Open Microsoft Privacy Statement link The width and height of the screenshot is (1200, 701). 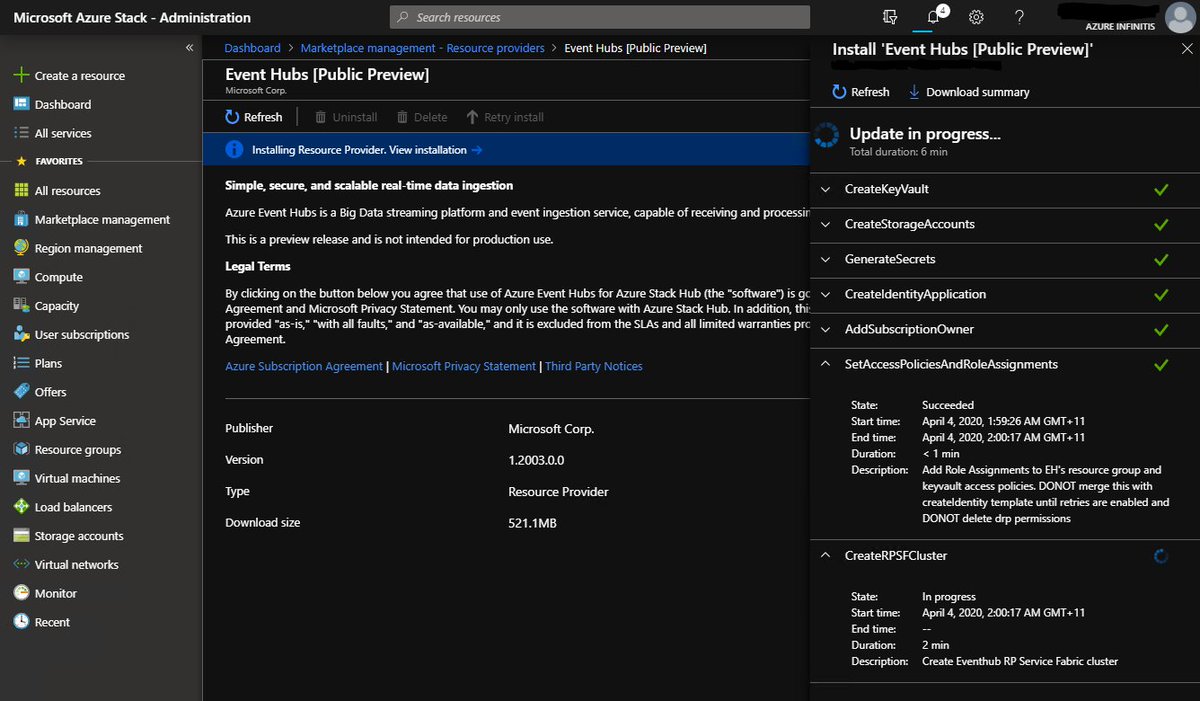click(x=464, y=366)
